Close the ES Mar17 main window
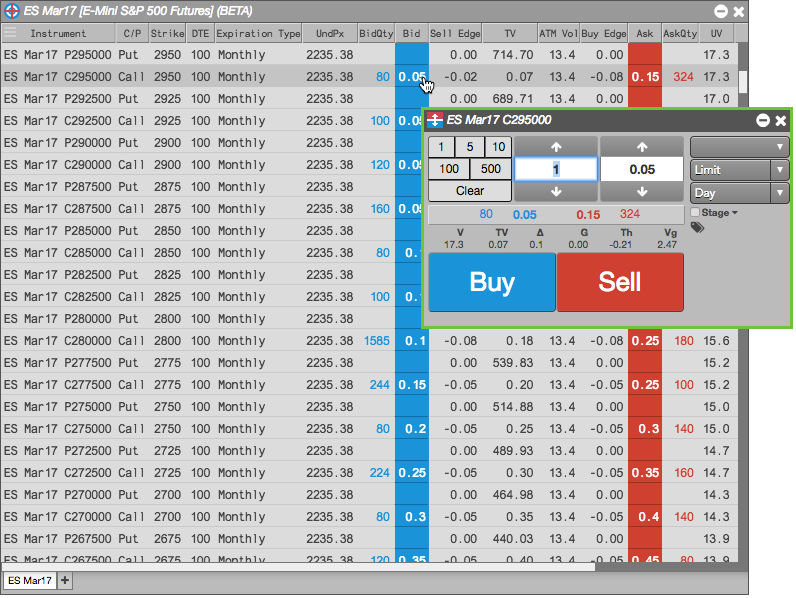The height and width of the screenshot is (598, 796). 739,11
